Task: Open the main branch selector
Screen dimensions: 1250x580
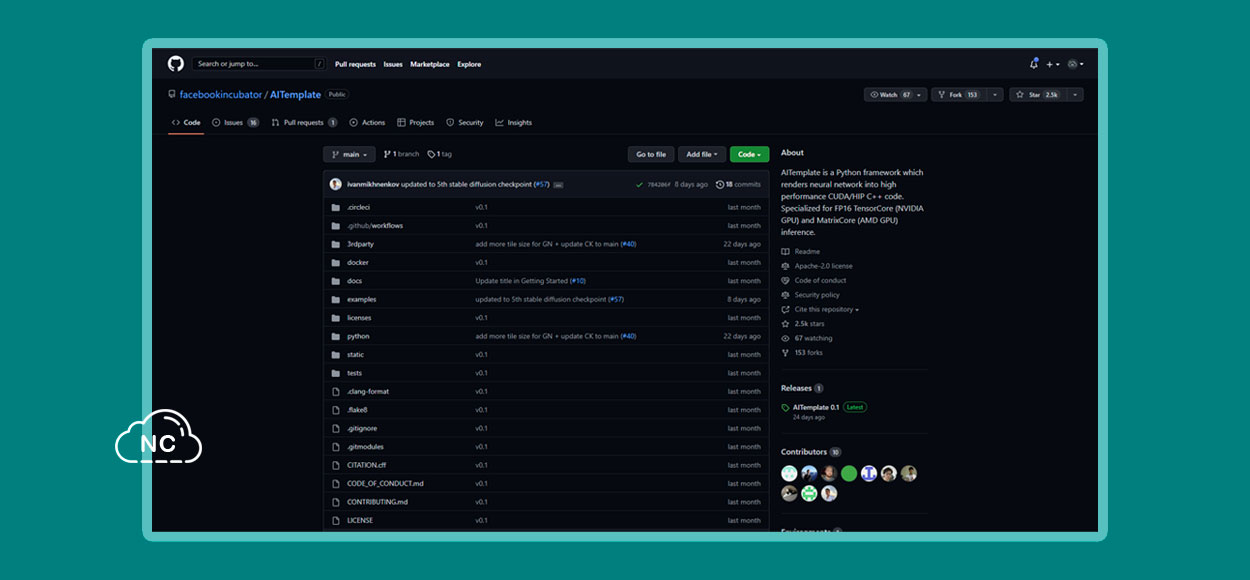Action: (x=349, y=154)
